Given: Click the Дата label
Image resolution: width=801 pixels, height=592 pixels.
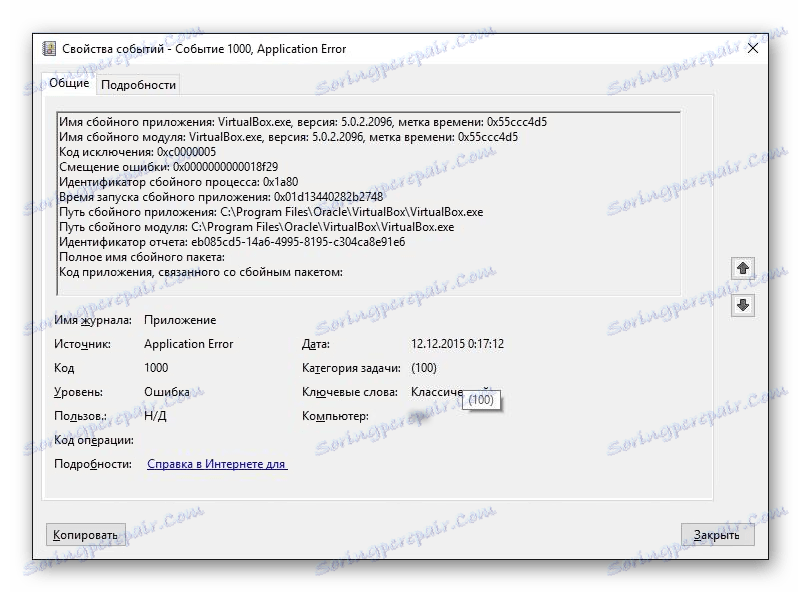Looking at the screenshot, I should click(316, 344).
